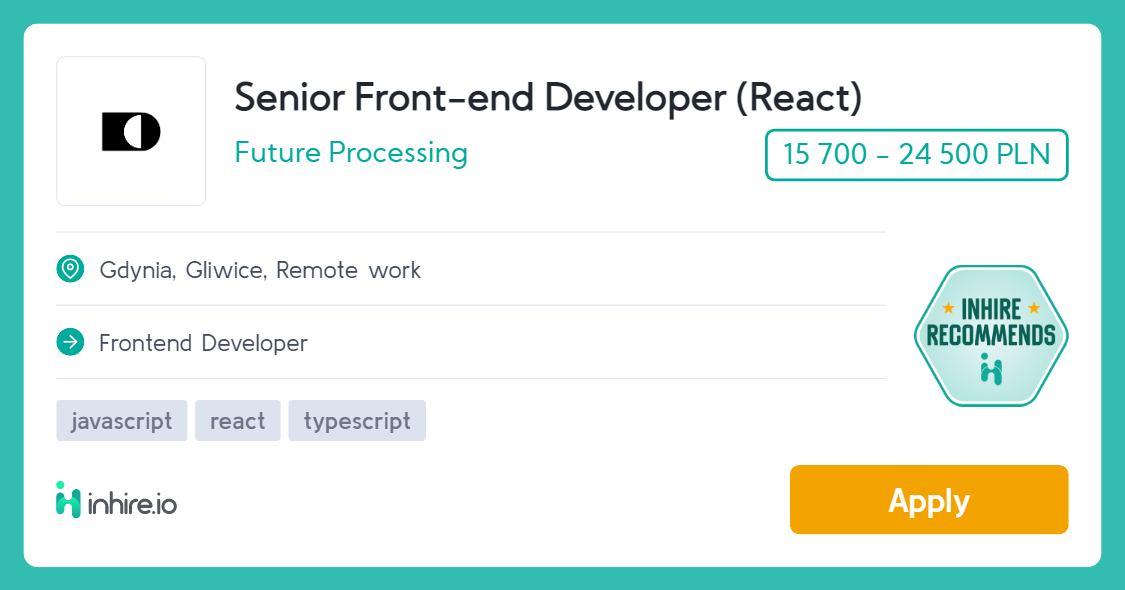
Task: Select the typescript skill tag
Action: tap(357, 421)
